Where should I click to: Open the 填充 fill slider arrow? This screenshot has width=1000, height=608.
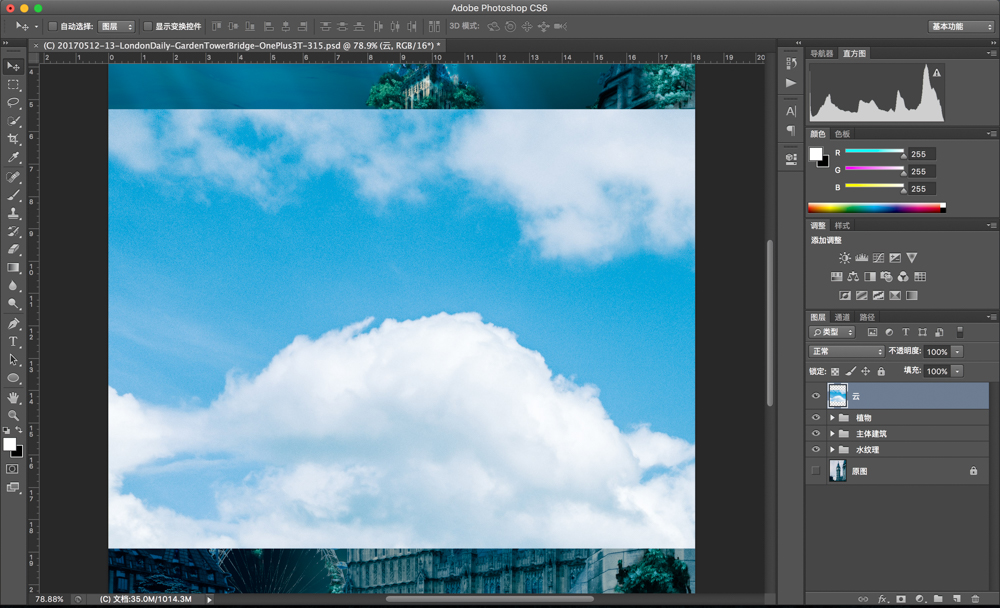tap(957, 371)
